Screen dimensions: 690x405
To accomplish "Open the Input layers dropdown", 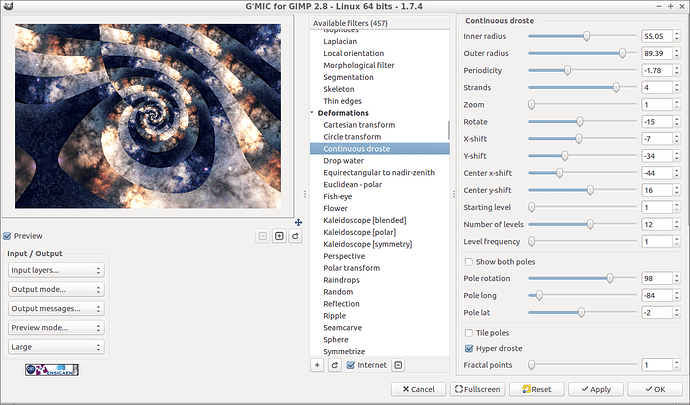I will point(56,270).
